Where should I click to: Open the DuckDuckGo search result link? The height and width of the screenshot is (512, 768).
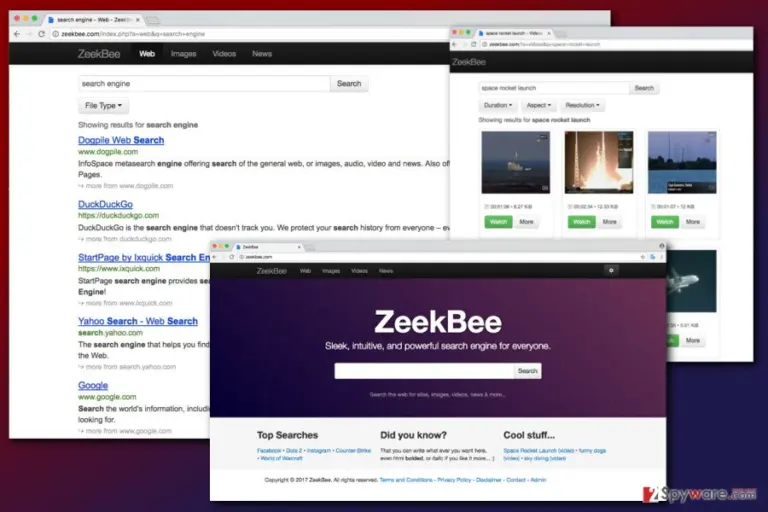[x=105, y=204]
